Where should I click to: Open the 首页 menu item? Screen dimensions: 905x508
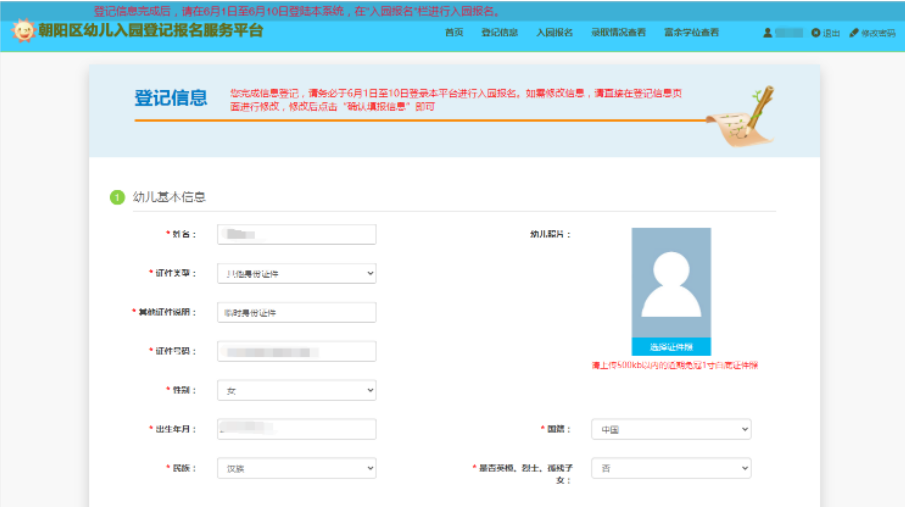[x=454, y=32]
